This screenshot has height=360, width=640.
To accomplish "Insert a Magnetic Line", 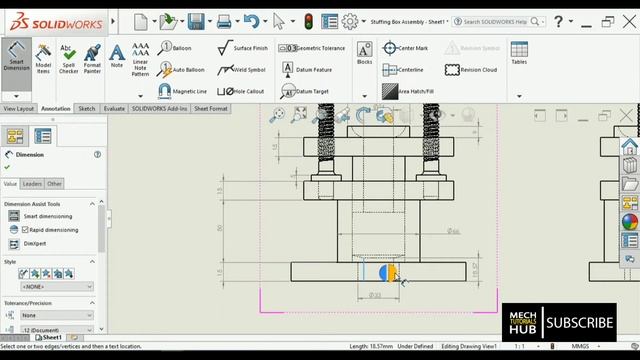I will click(x=182, y=91).
